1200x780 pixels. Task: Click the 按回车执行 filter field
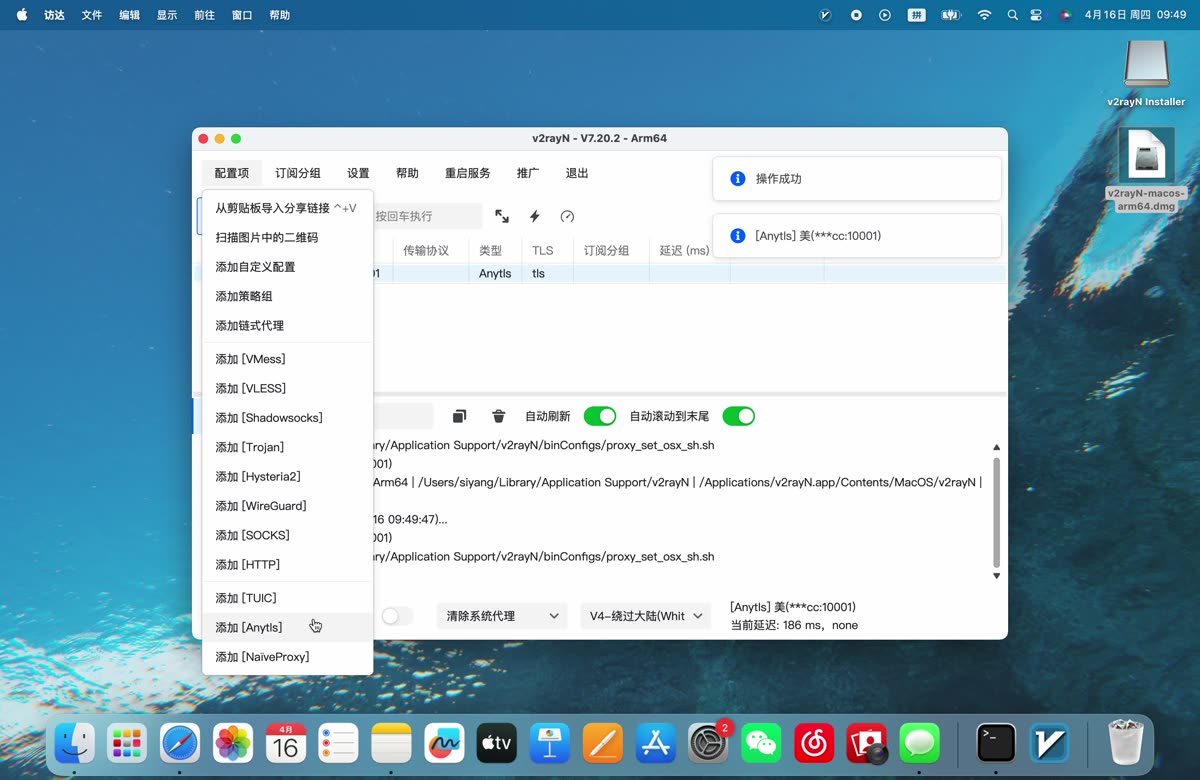(428, 216)
